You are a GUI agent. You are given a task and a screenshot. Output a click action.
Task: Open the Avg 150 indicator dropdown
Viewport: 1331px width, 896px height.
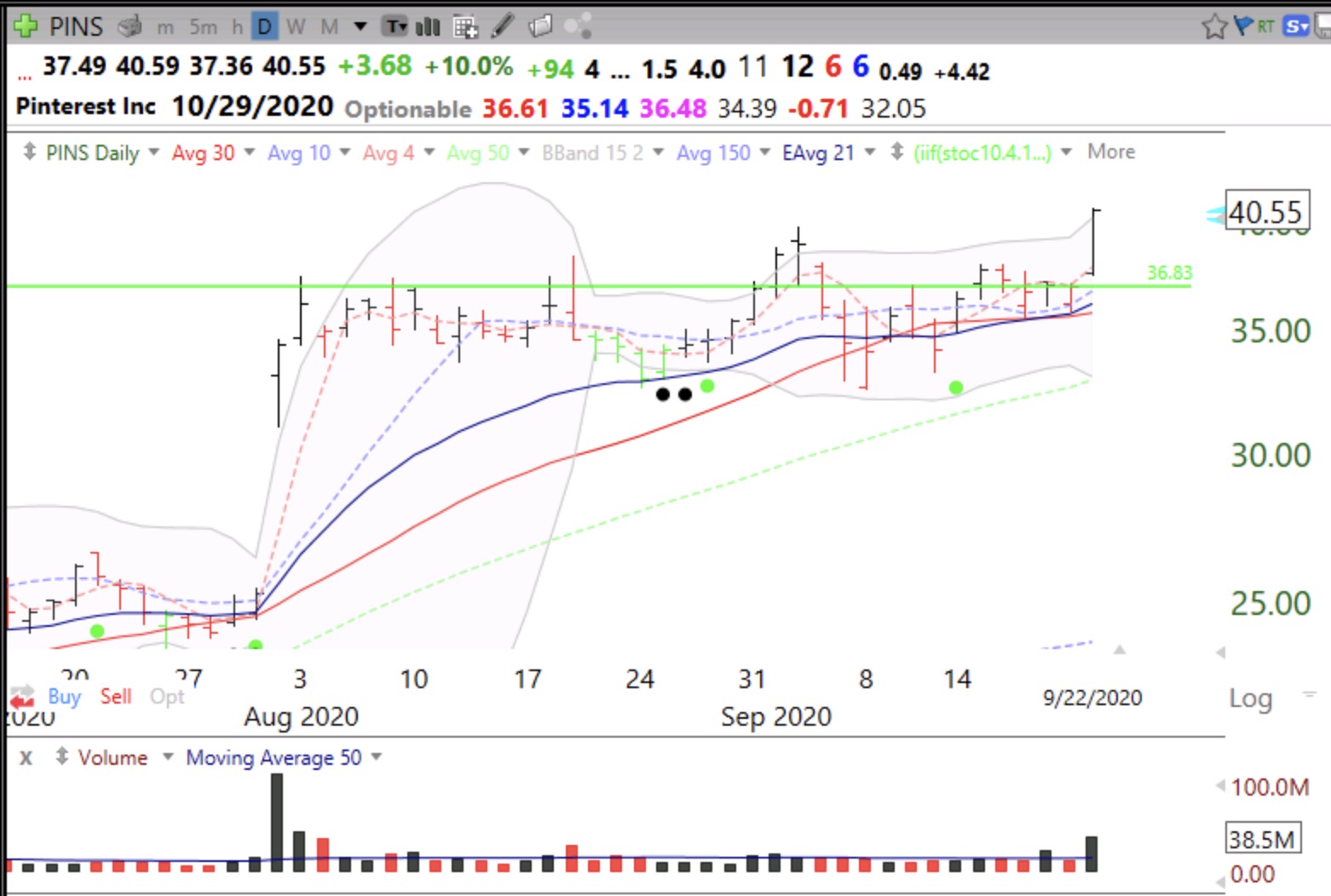click(764, 152)
